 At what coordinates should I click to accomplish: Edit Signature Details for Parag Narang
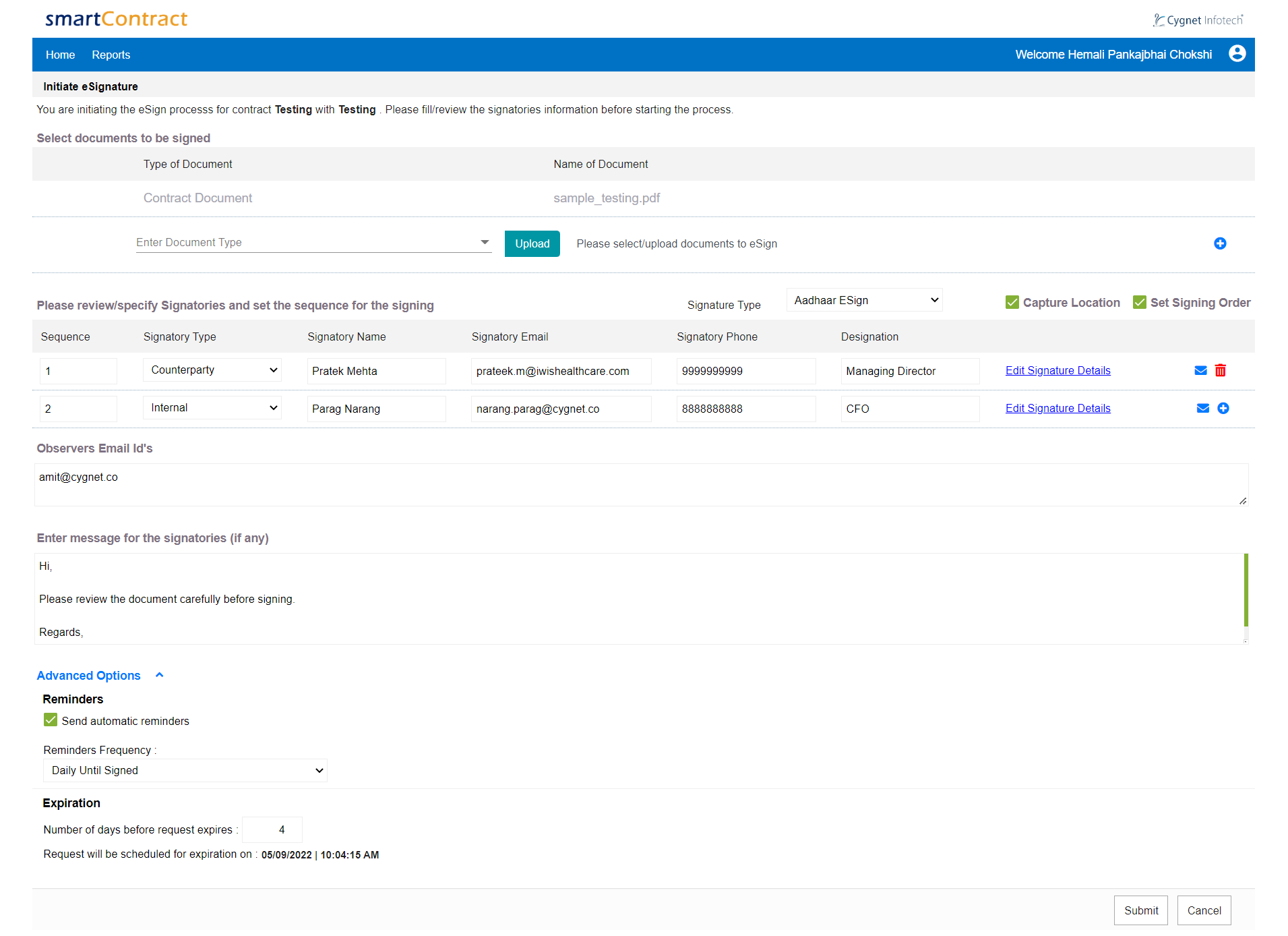tap(1058, 408)
